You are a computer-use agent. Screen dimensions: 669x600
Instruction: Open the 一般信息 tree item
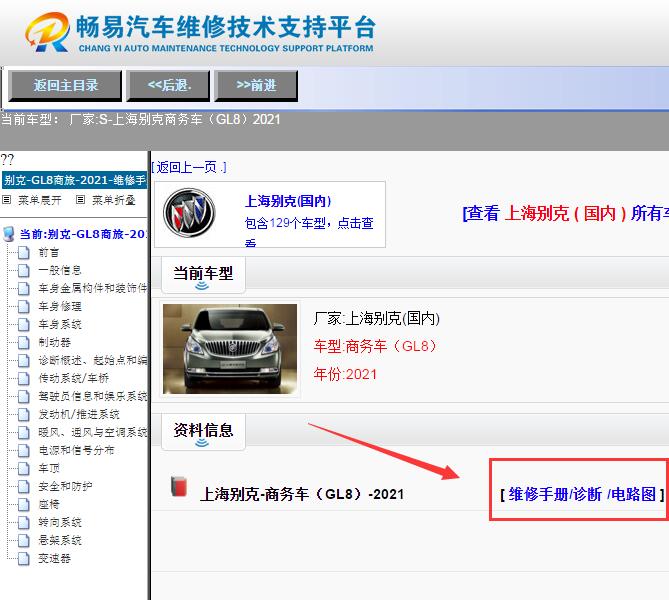[x=60, y=270]
